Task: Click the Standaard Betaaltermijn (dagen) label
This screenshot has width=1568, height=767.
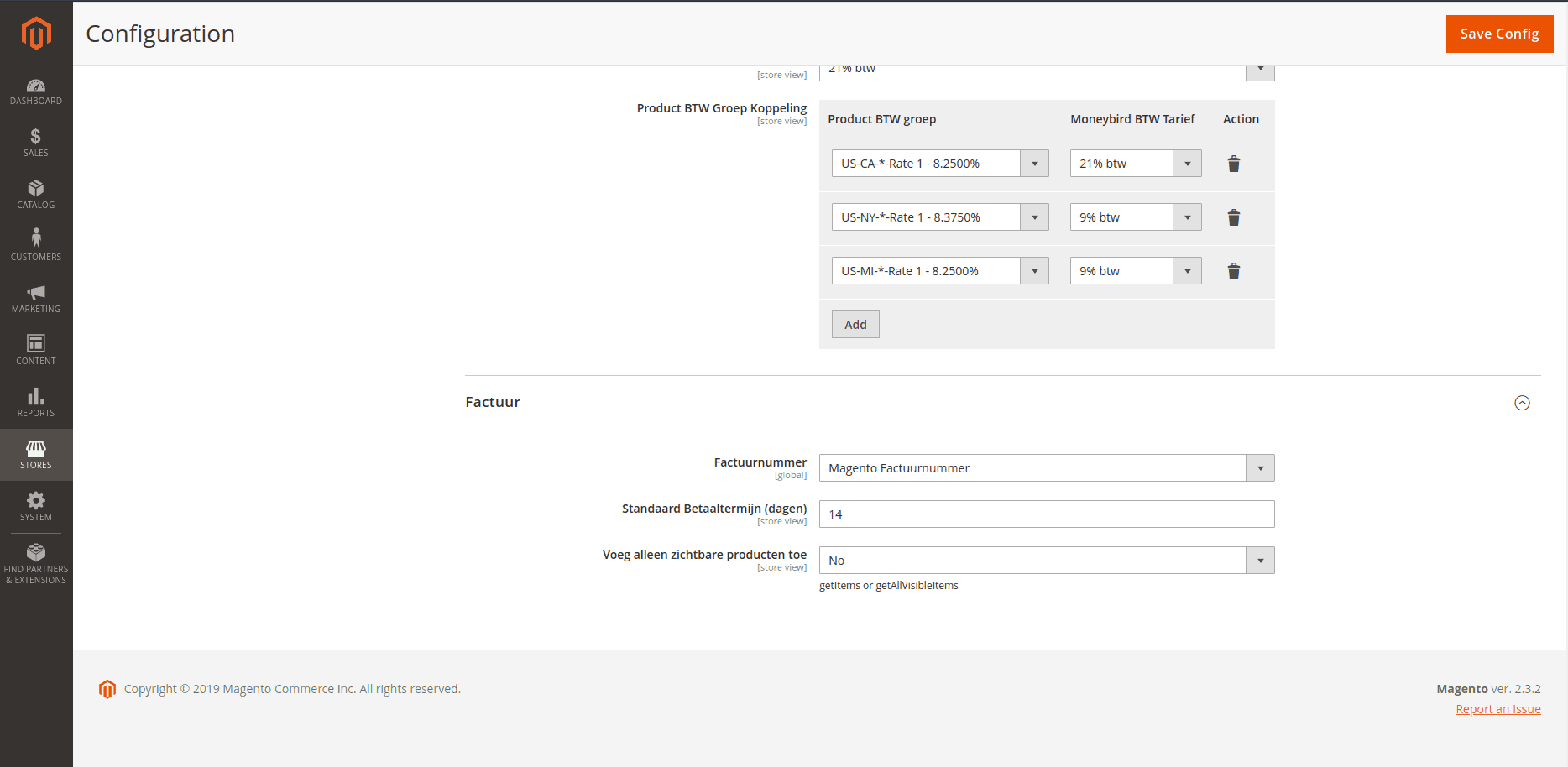Action: pyautogui.click(x=714, y=509)
